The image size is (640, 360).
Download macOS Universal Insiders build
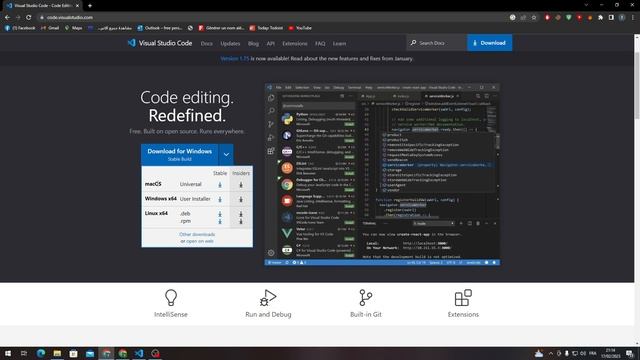(241, 184)
